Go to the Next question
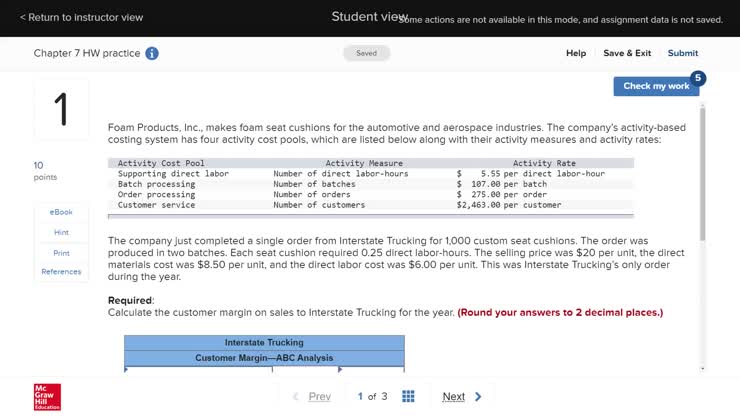740x416 pixels. tap(454, 397)
